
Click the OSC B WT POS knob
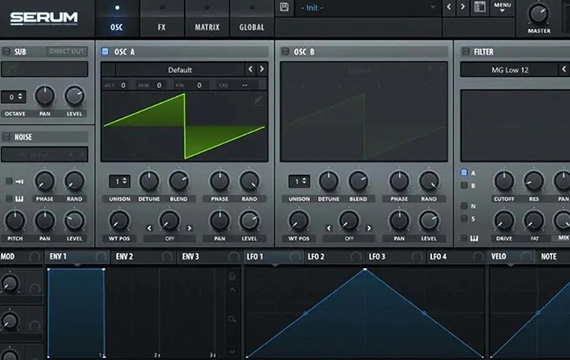click(x=299, y=221)
